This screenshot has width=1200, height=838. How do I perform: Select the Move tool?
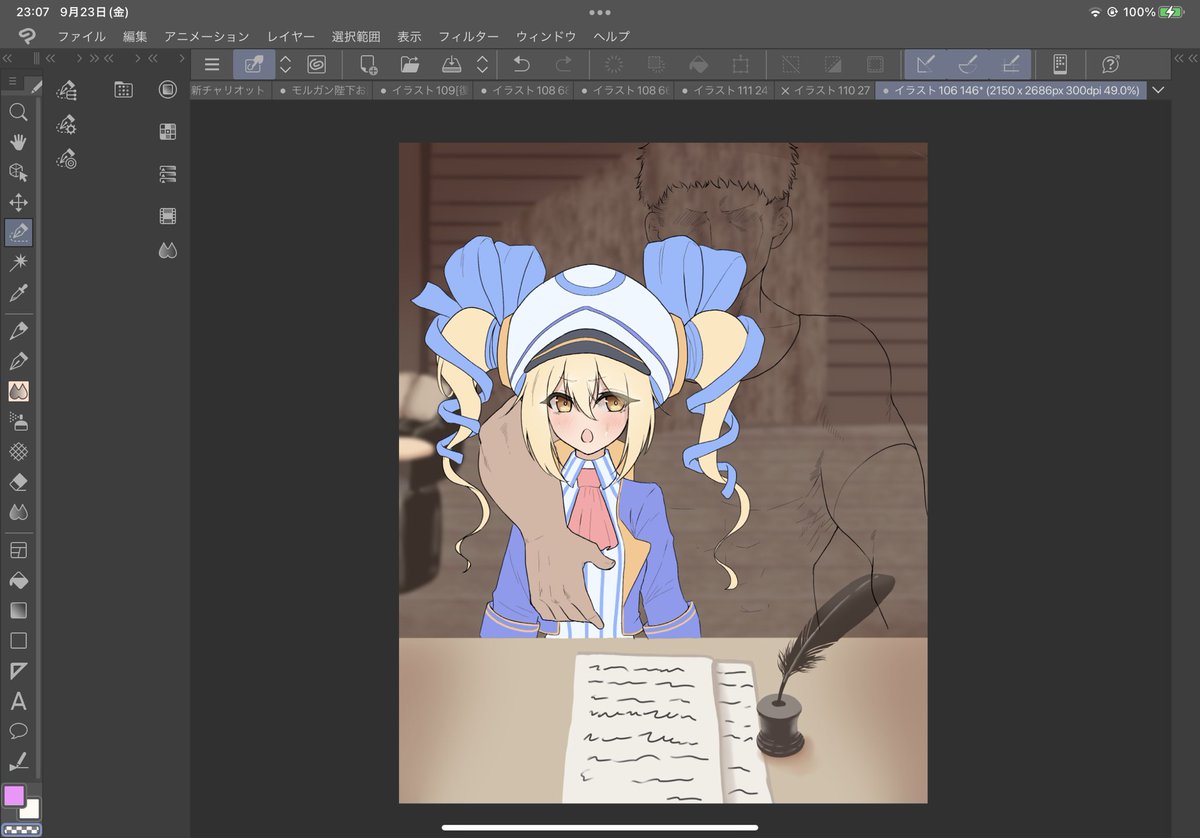tap(18, 202)
